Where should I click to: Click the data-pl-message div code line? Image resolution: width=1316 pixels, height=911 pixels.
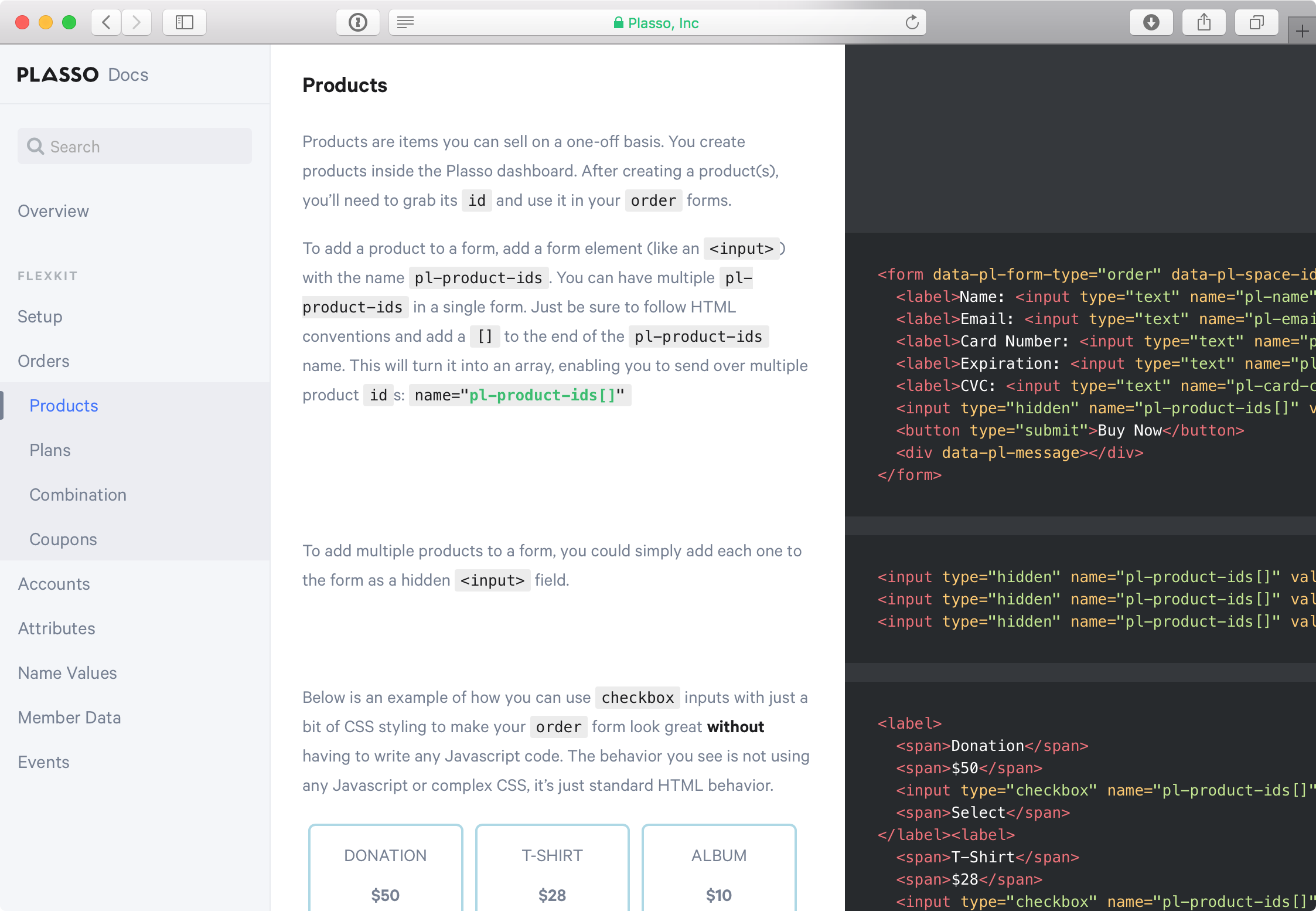(x=1020, y=453)
